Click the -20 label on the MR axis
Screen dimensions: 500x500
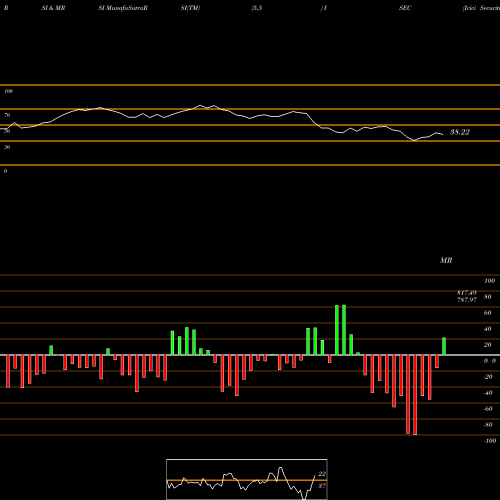pyautogui.click(x=488, y=377)
